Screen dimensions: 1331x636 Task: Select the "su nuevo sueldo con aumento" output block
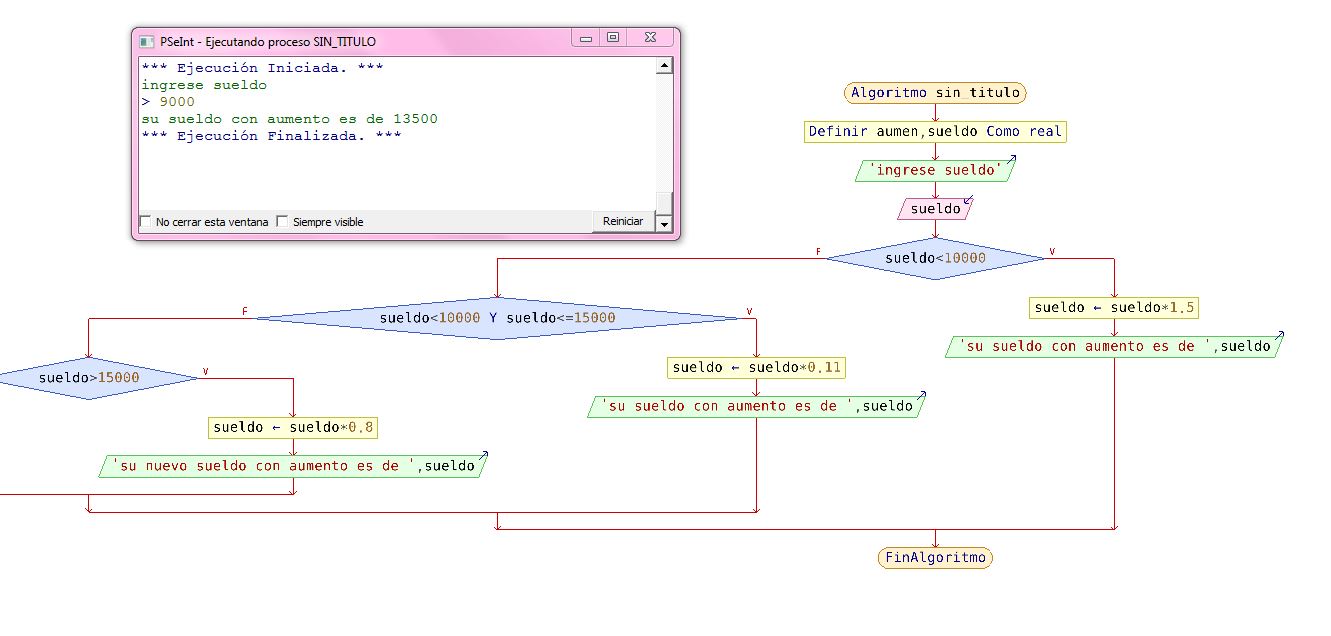[x=292, y=466]
